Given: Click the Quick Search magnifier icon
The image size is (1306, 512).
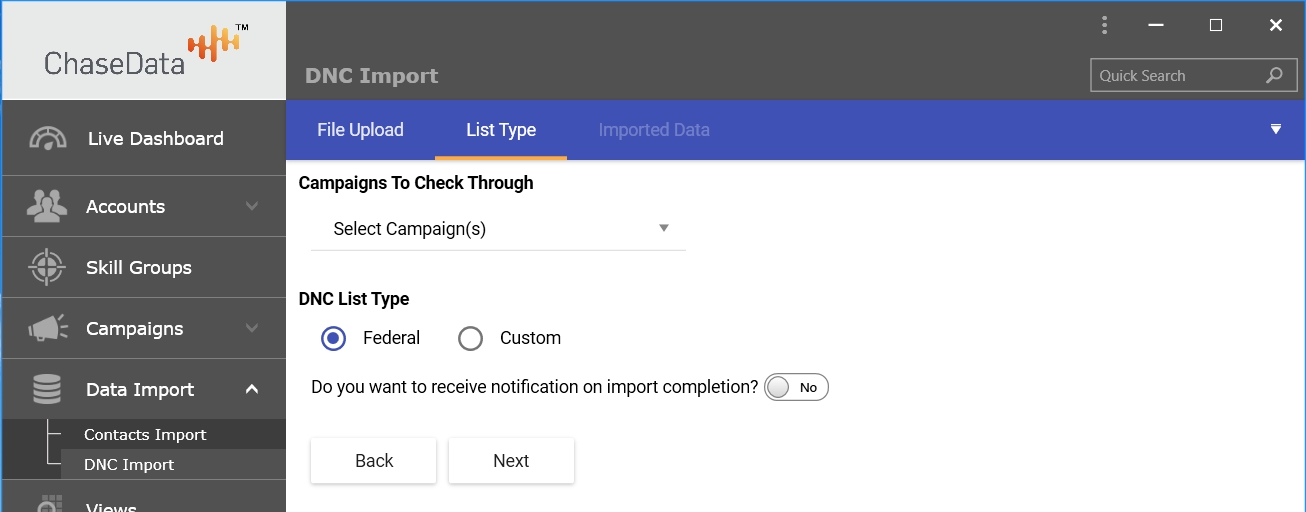Looking at the screenshot, I should point(1274,76).
